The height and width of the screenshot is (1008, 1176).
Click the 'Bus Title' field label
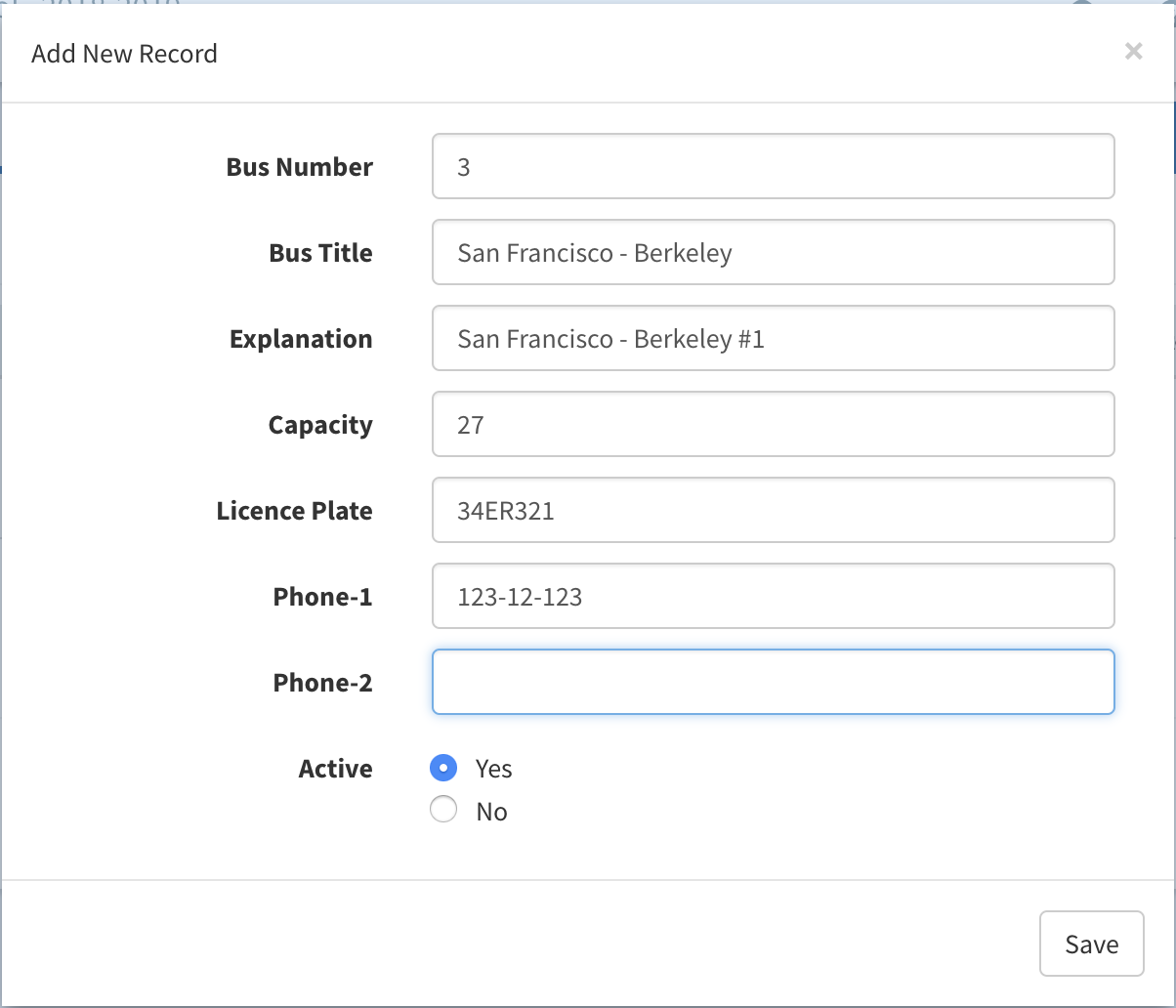click(320, 253)
